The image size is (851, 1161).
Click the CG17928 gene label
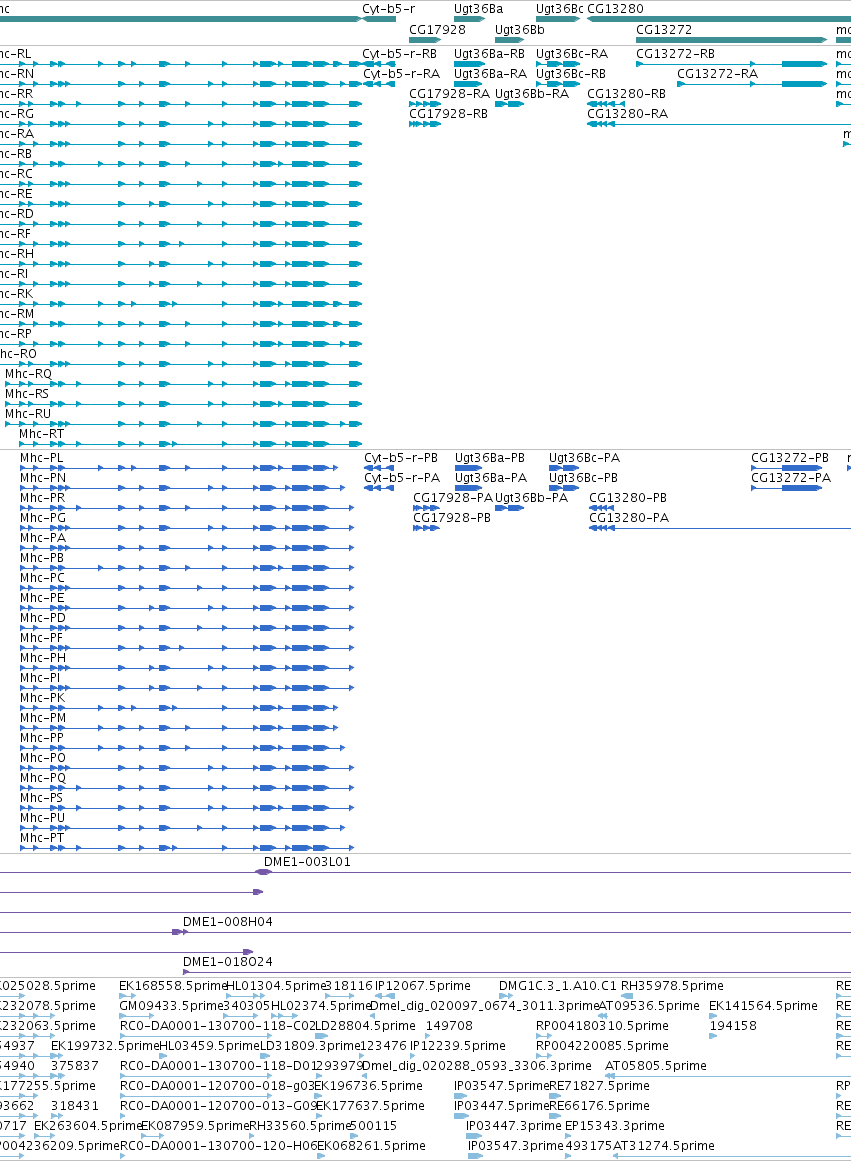pos(437,30)
